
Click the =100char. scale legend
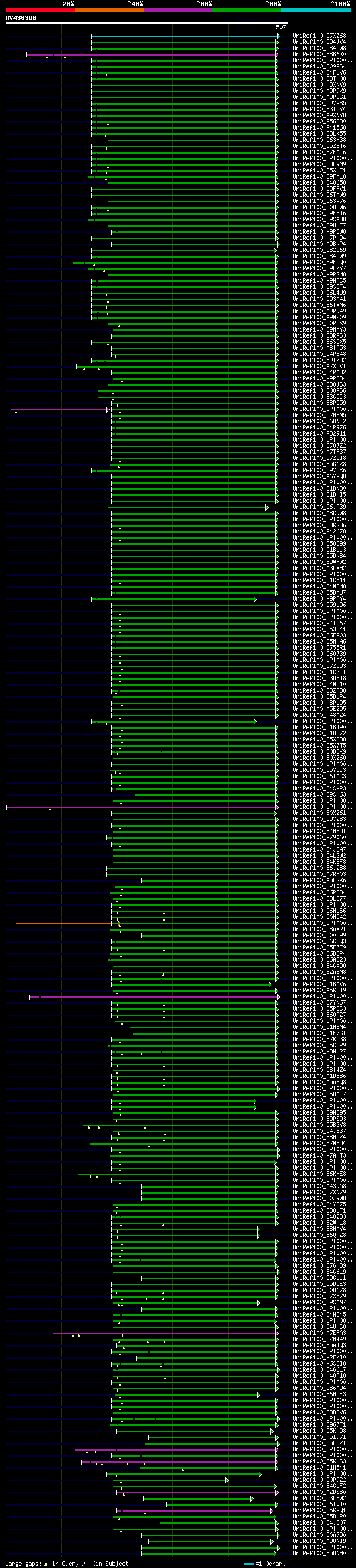click(264, 1564)
